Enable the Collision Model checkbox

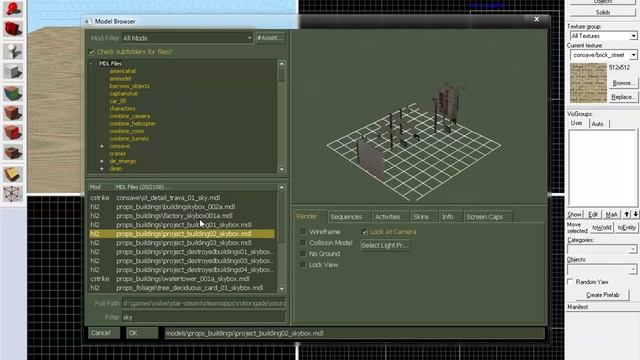(x=303, y=243)
